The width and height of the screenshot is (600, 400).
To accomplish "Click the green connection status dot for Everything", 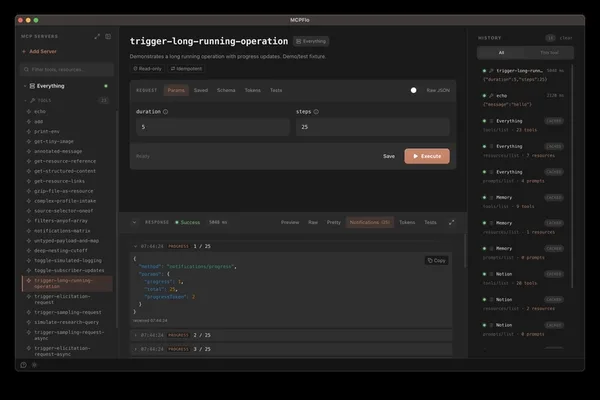I will (x=106, y=86).
